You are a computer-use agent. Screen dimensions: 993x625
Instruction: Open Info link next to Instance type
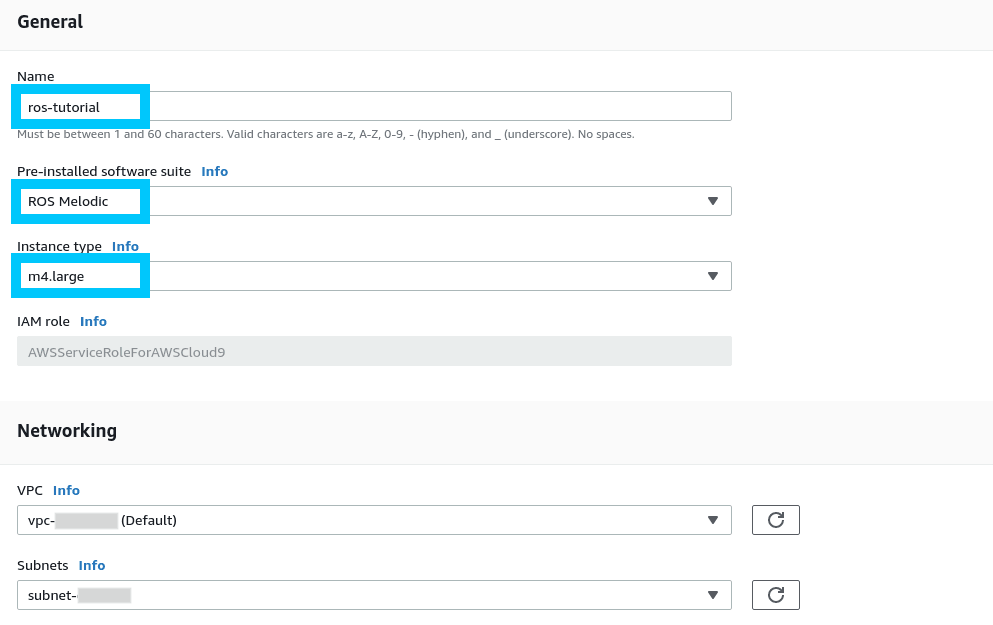[125, 246]
